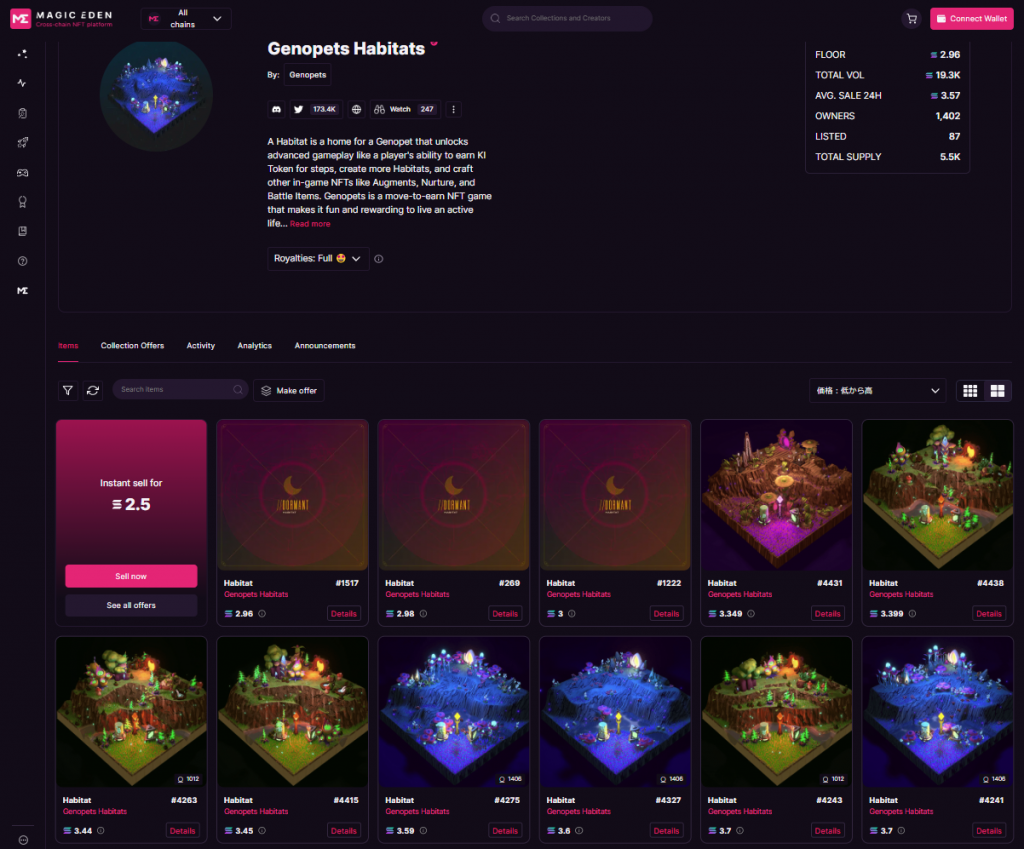Screen dimensions: 1024x849
Task: Switch to large grid view
Action: [997, 391]
